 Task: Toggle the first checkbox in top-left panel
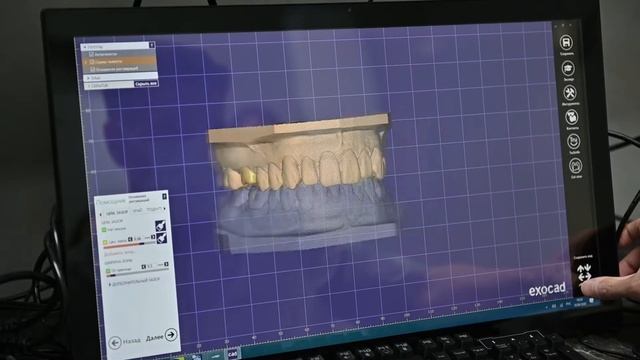click(91, 54)
